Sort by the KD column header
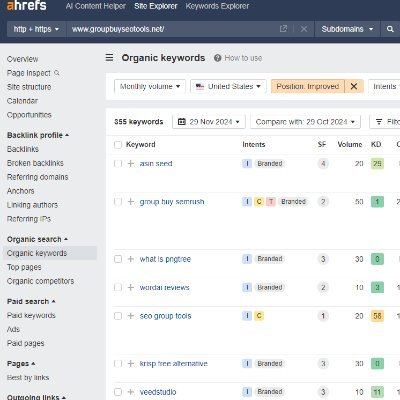400x400 pixels. [376, 144]
